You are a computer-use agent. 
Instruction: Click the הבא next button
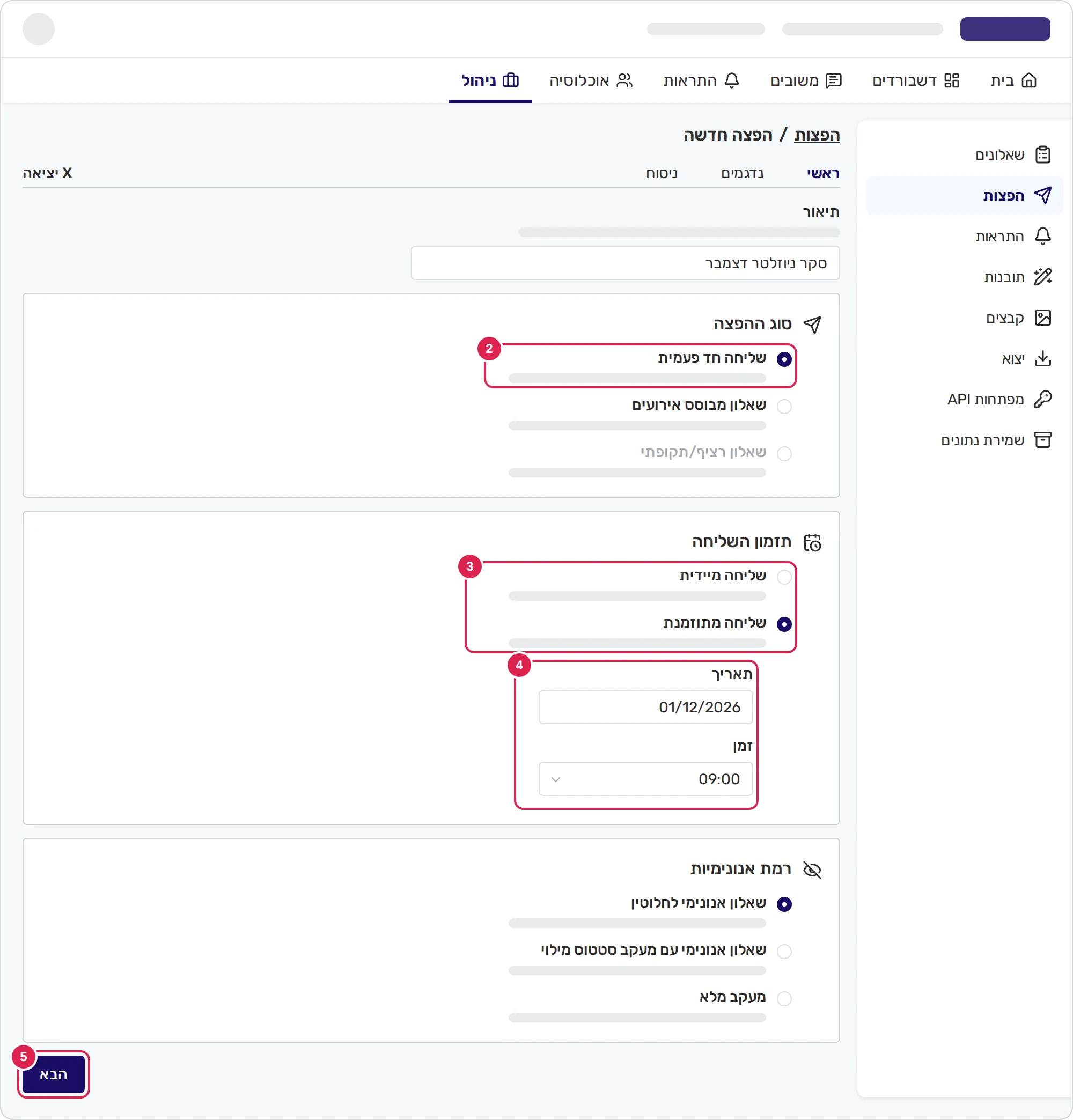(53, 1074)
